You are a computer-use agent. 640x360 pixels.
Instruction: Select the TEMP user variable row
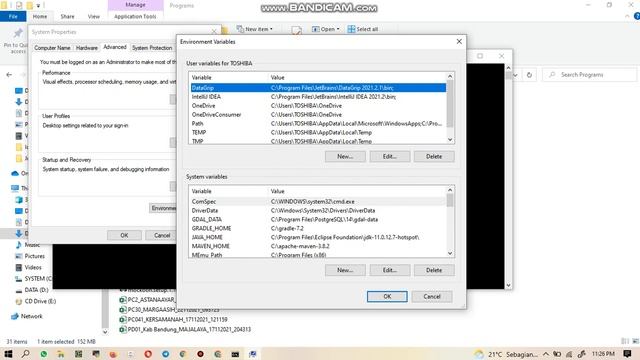[318, 132]
